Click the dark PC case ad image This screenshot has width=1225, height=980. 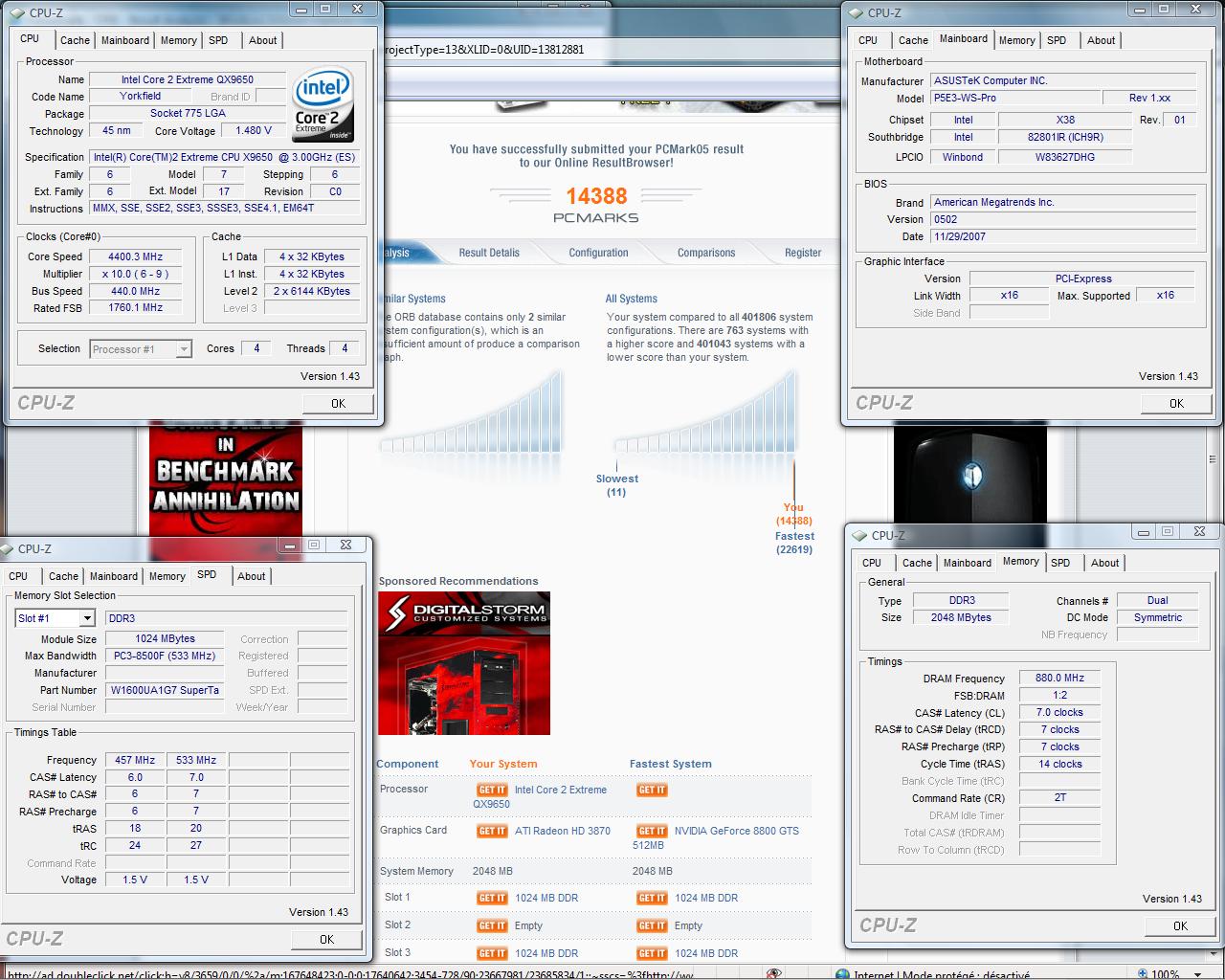(969, 474)
